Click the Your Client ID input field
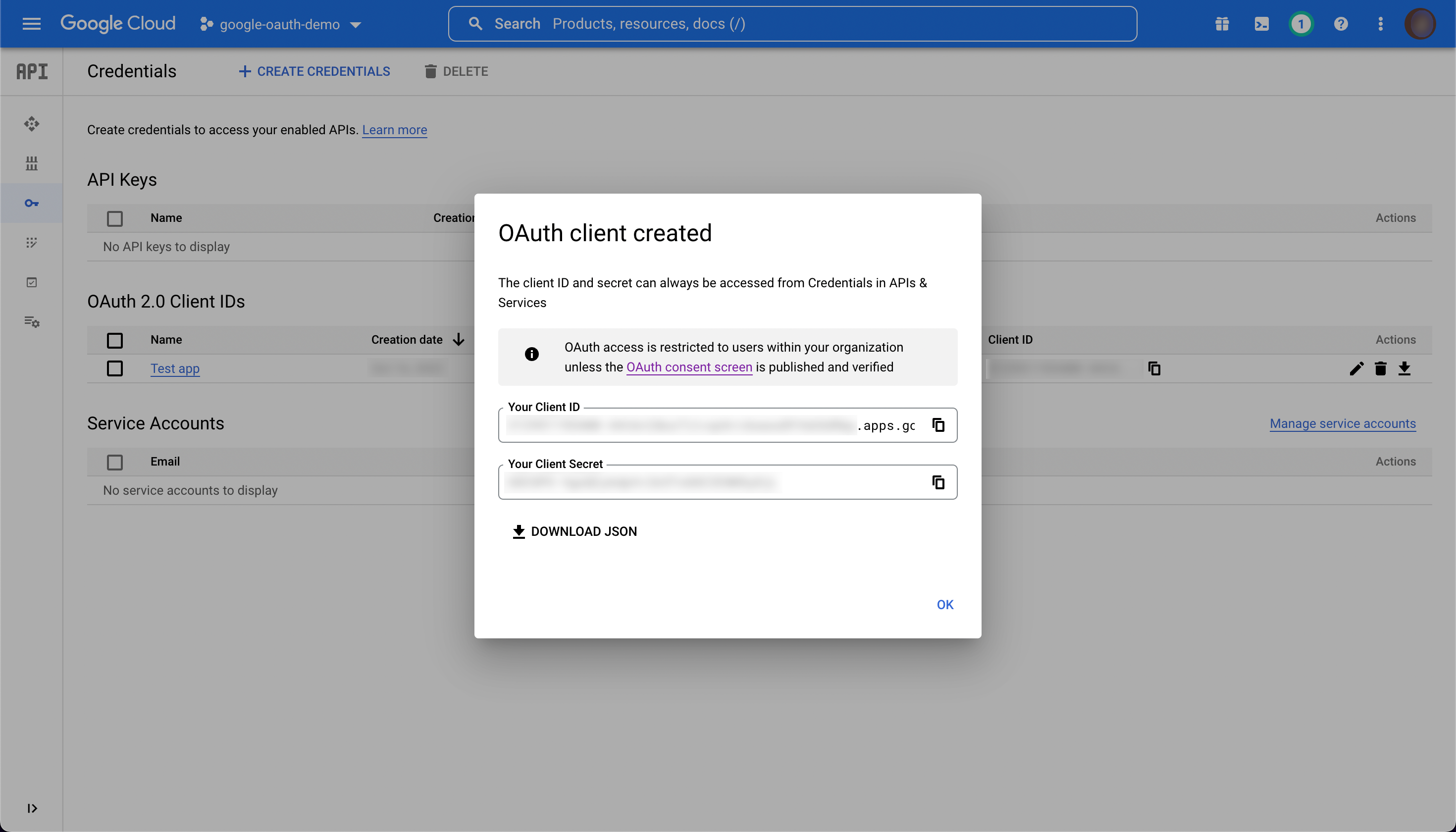 [x=727, y=425]
